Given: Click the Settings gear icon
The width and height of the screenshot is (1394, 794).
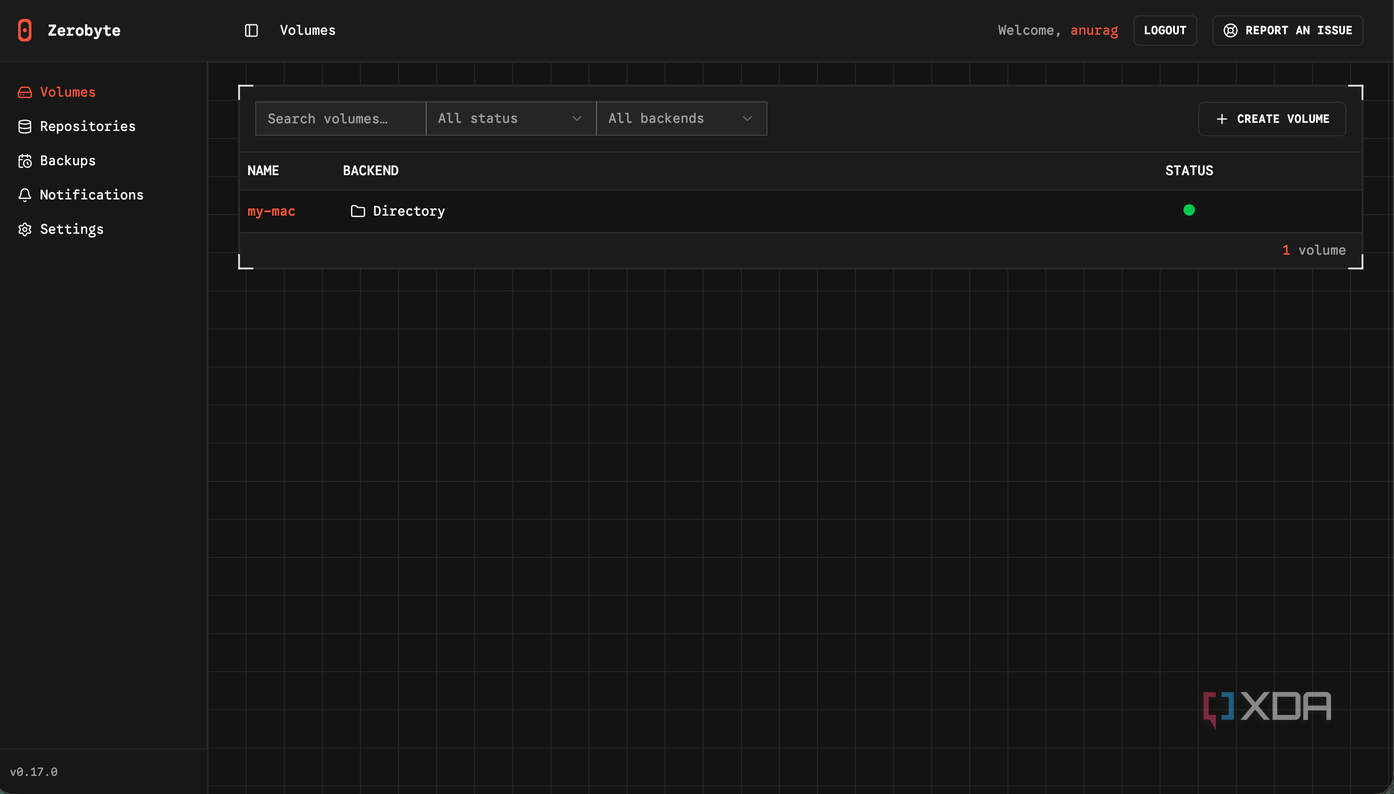Looking at the screenshot, I should click(x=25, y=229).
